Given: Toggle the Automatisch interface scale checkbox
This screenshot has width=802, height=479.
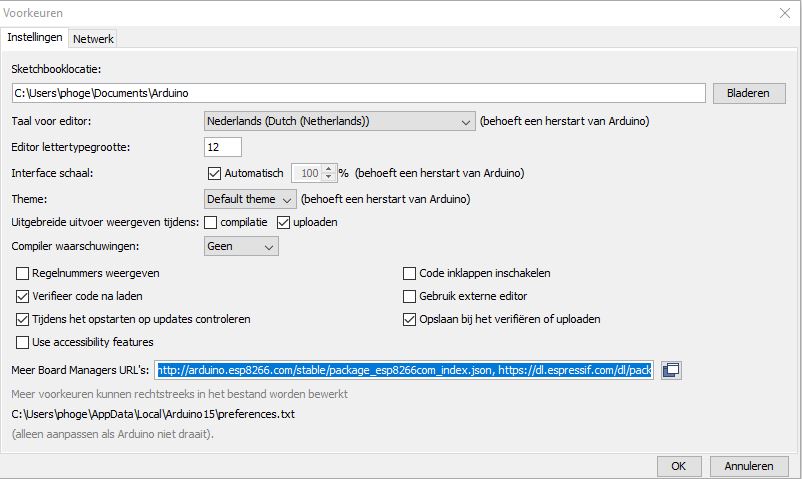Looking at the screenshot, I should (214, 173).
